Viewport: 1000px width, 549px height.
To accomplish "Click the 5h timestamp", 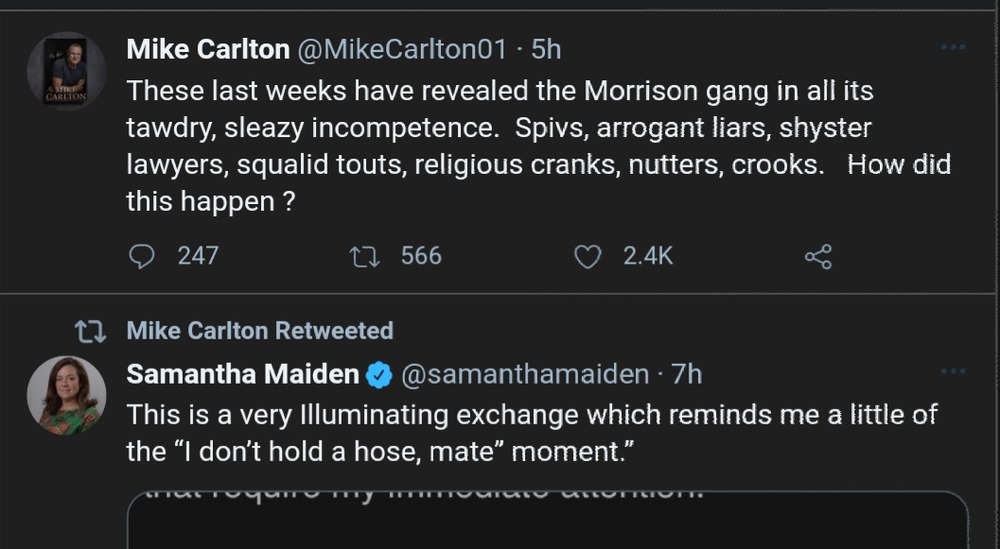I will [547, 49].
